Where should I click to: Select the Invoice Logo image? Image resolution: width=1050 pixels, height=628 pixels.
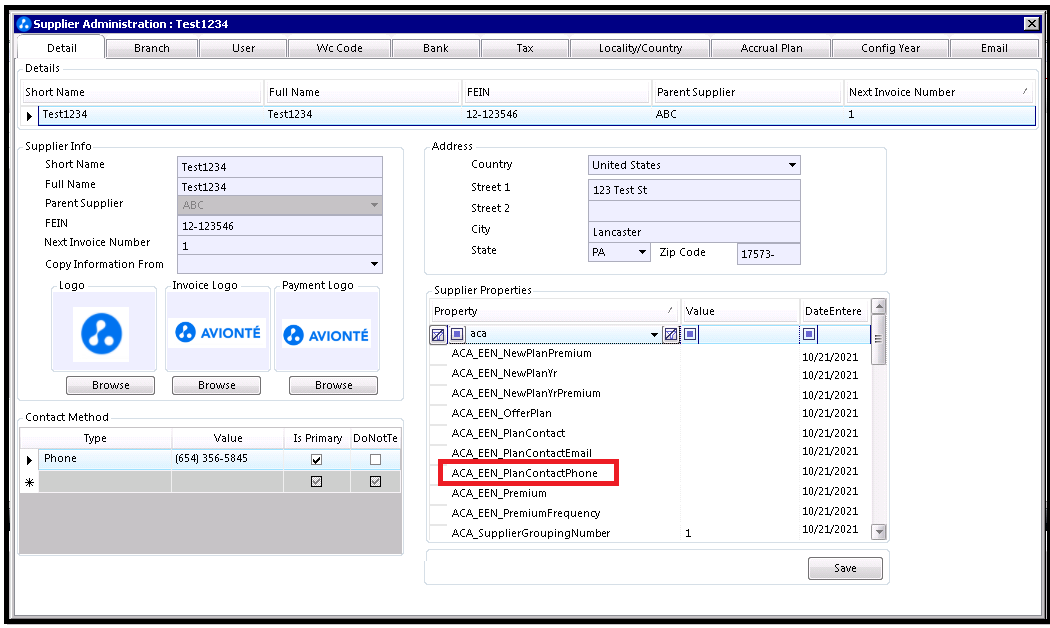[x=217, y=333]
